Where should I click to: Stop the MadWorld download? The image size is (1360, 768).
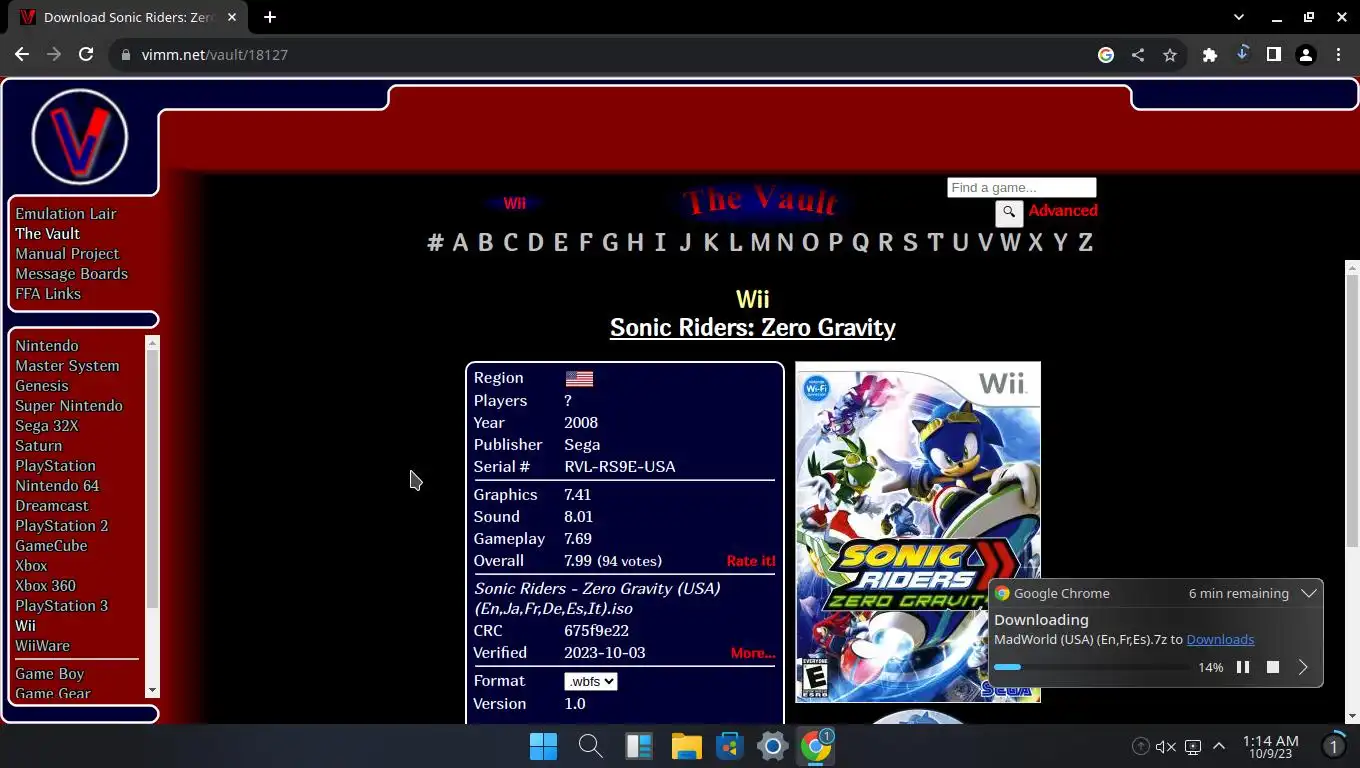point(1273,667)
